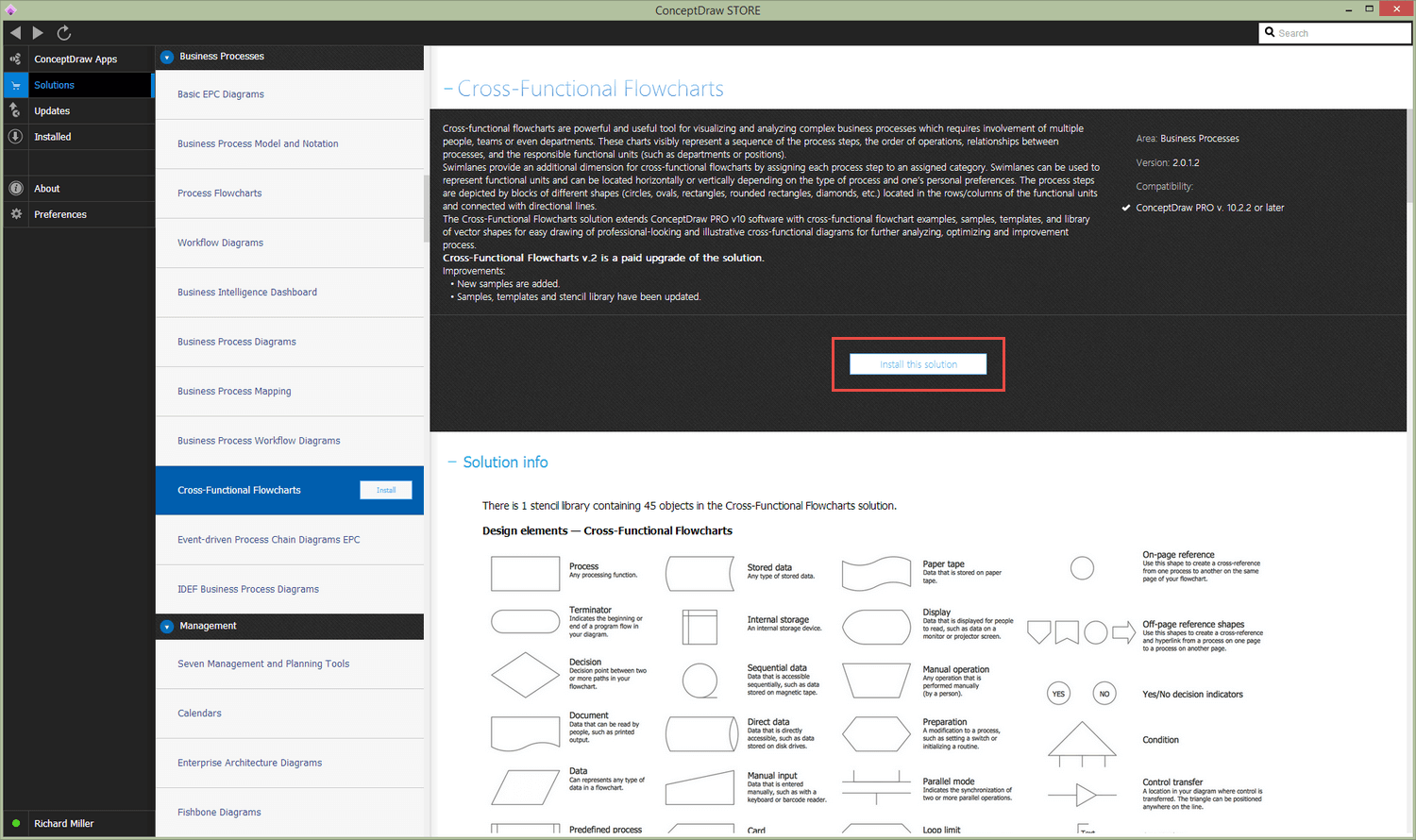
Task: Click the Manual input shape
Action: (x=700, y=787)
